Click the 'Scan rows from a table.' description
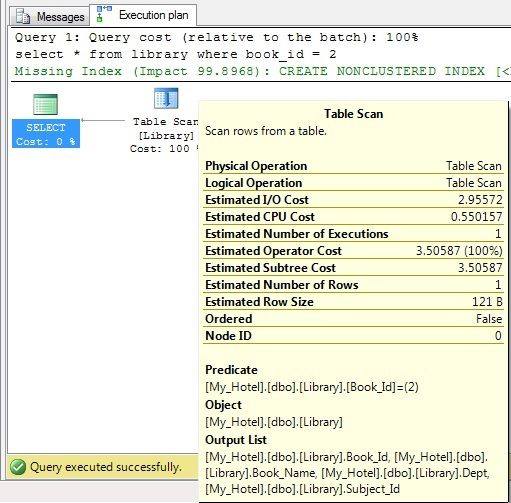511x503 pixels. point(266,131)
